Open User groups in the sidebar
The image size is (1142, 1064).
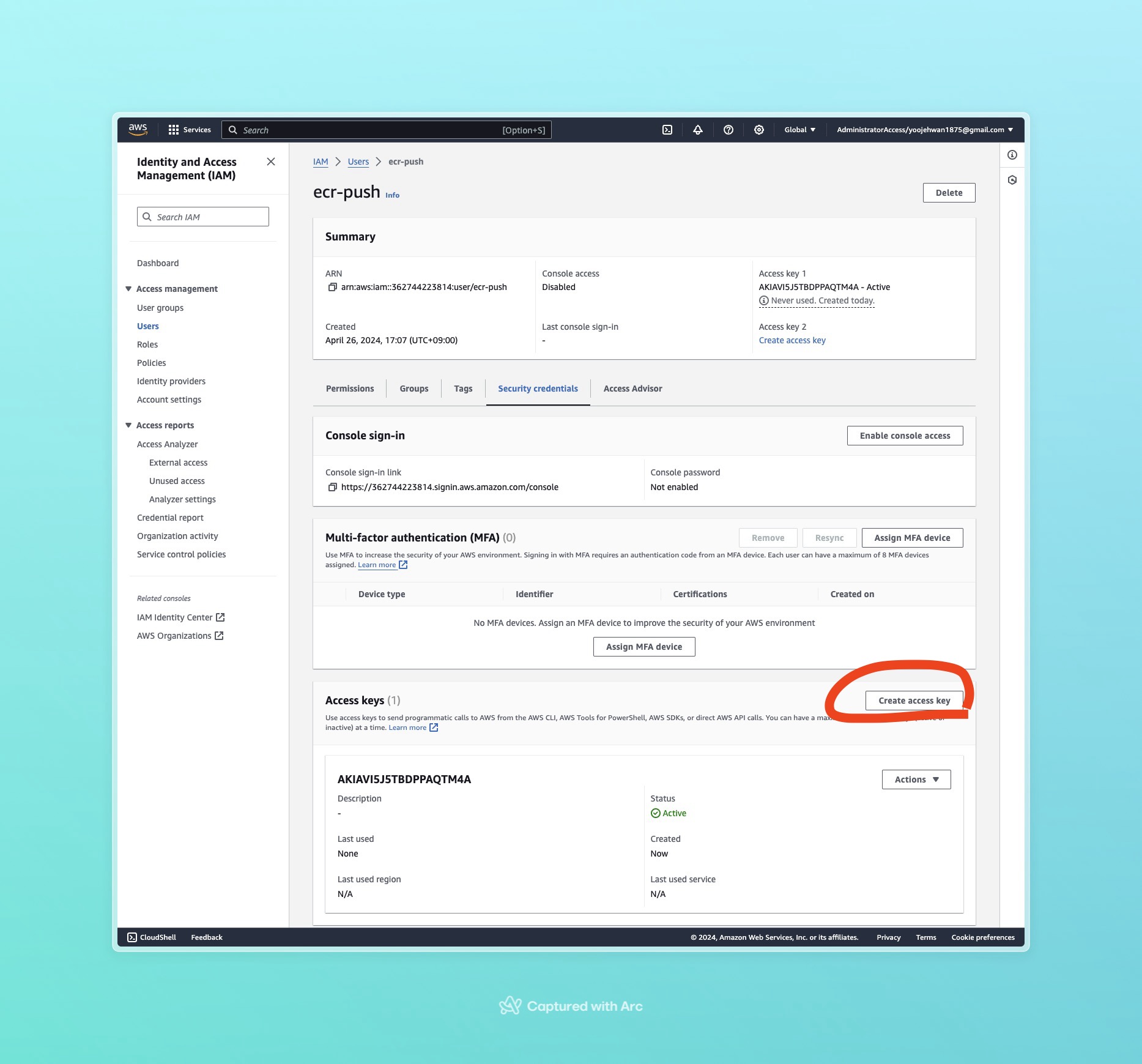coord(160,308)
